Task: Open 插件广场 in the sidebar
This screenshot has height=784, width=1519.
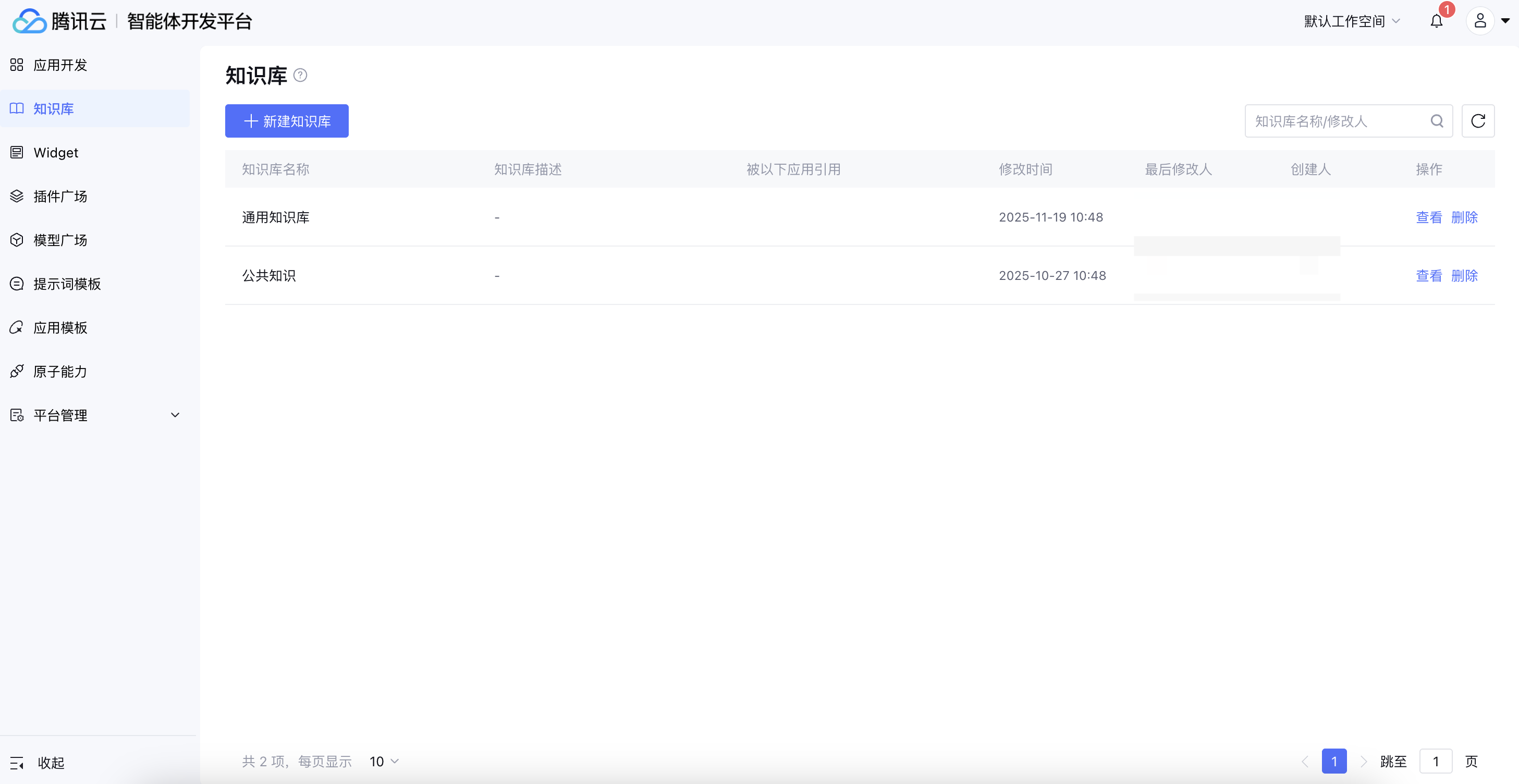Action: tap(60, 197)
